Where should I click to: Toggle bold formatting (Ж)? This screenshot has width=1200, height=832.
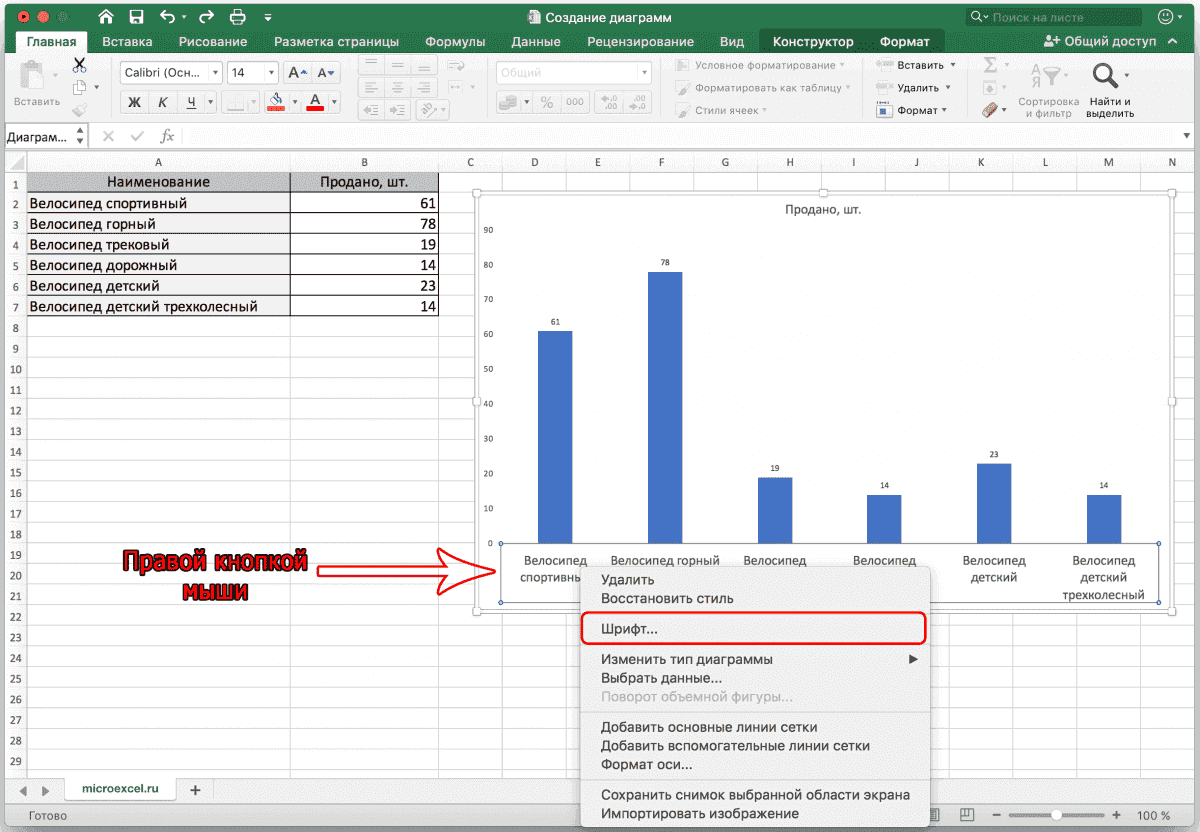point(134,102)
